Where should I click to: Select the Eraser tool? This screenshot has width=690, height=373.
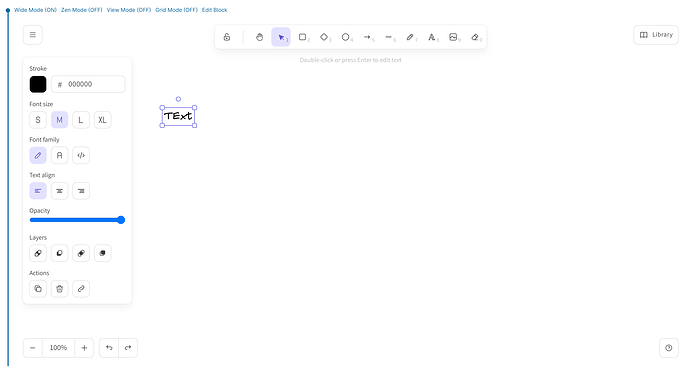[x=475, y=37]
